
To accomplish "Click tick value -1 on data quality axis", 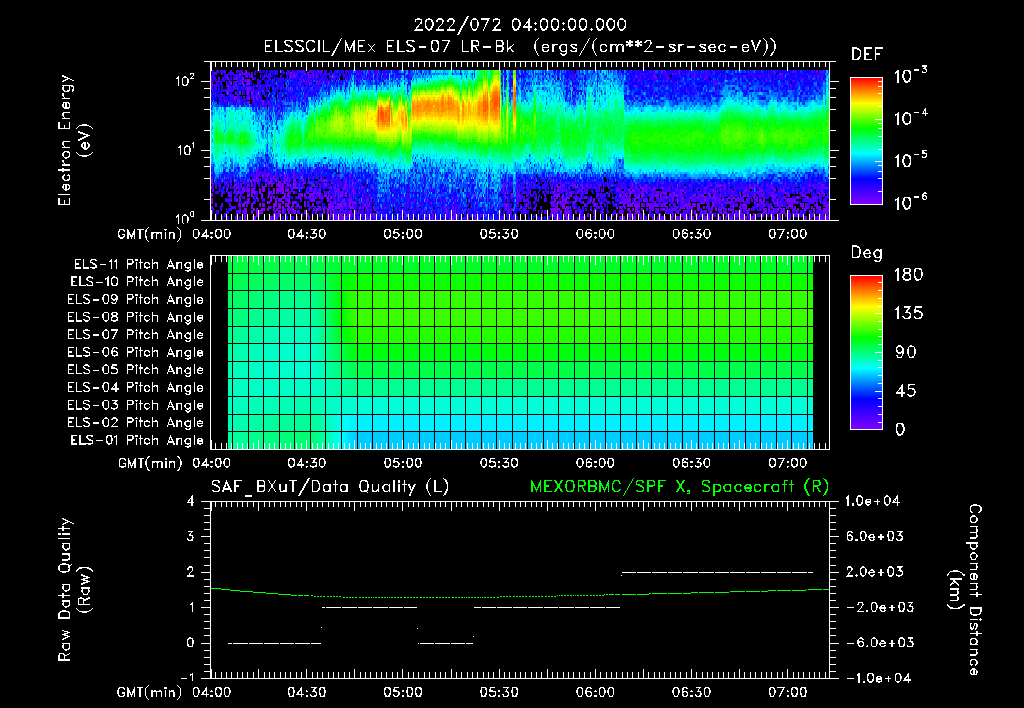I will point(187,677).
